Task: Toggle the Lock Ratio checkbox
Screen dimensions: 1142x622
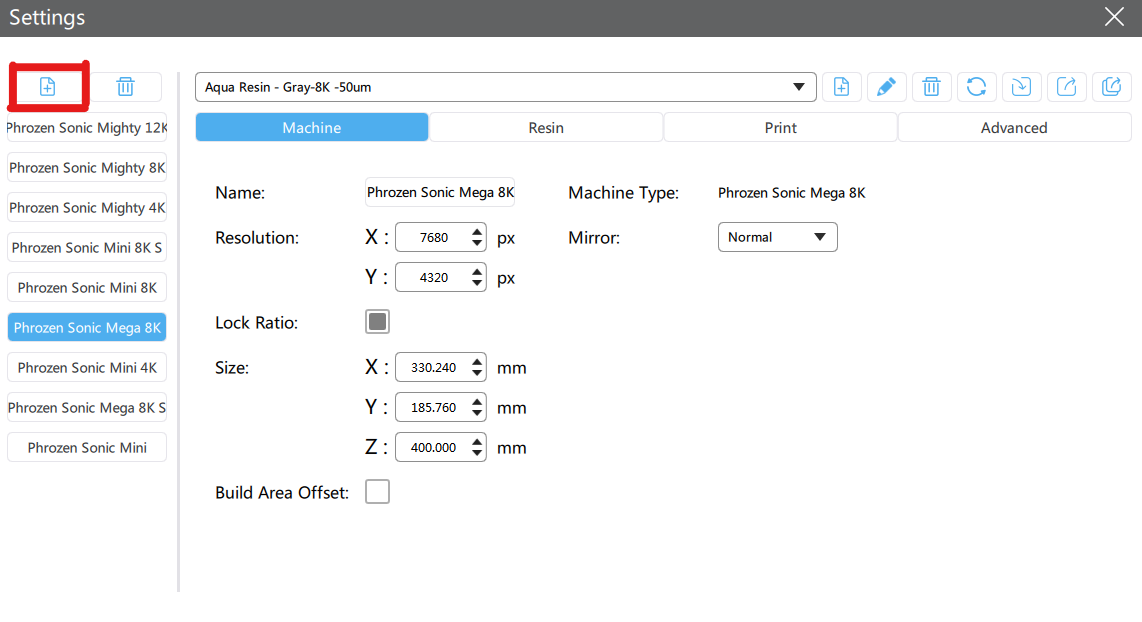Action: pyautogui.click(x=377, y=322)
